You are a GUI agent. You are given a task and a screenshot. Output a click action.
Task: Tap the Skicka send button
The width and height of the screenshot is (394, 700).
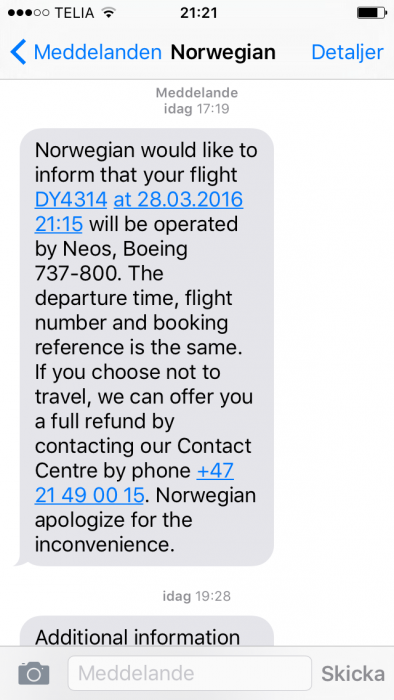[353, 673]
